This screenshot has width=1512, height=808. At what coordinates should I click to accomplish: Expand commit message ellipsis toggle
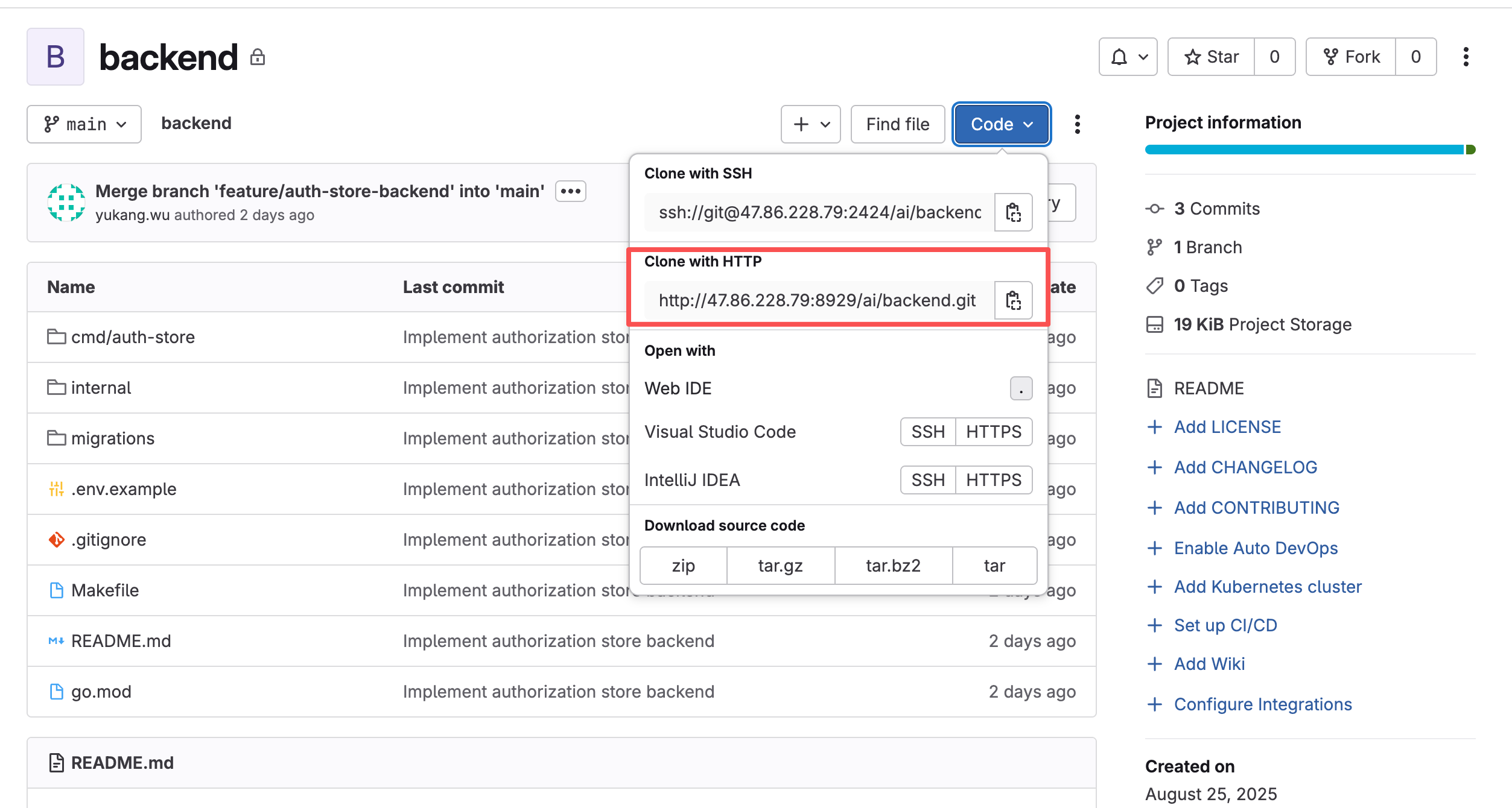(570, 192)
